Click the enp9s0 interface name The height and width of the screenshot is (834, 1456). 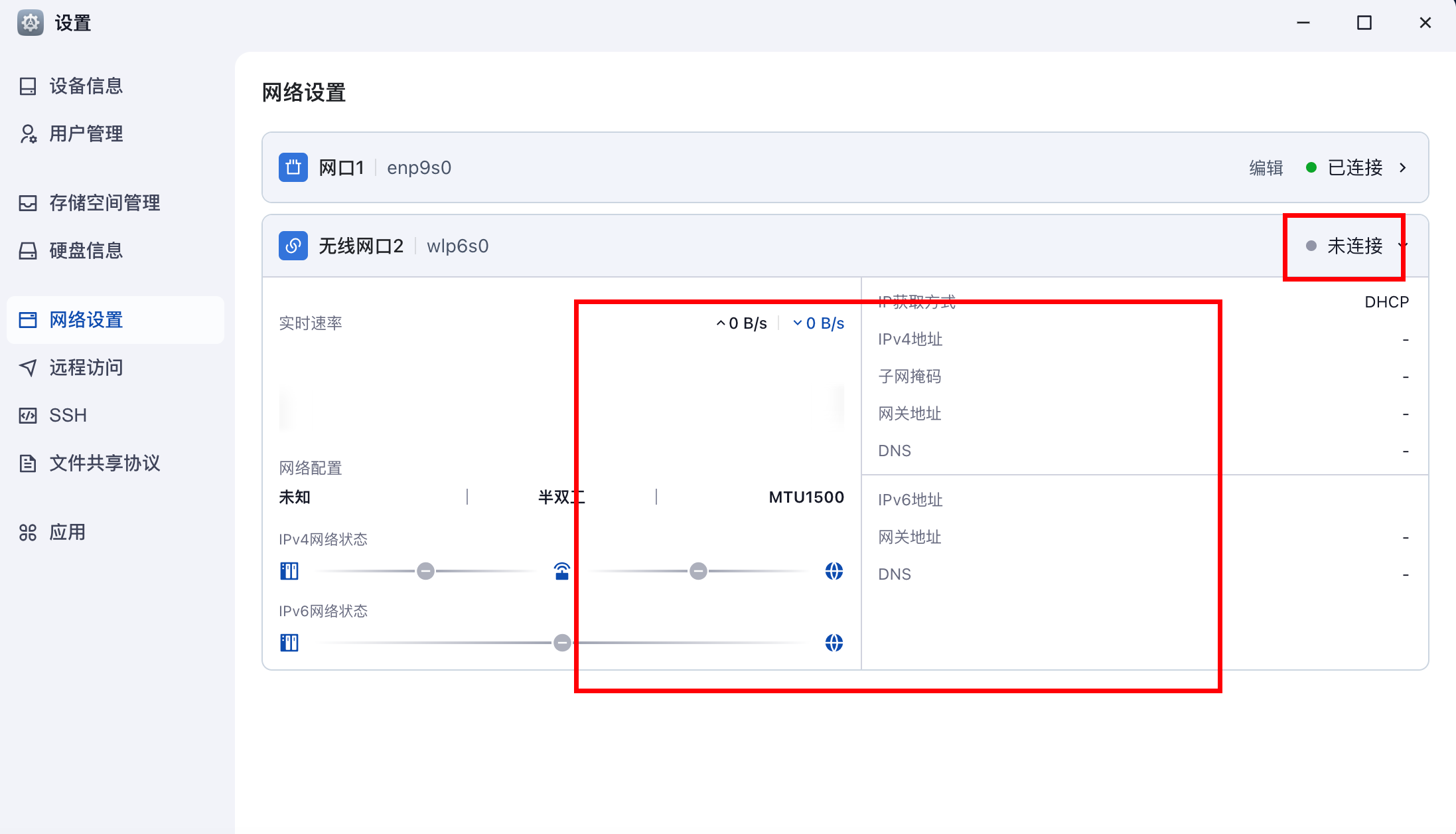[x=419, y=168]
